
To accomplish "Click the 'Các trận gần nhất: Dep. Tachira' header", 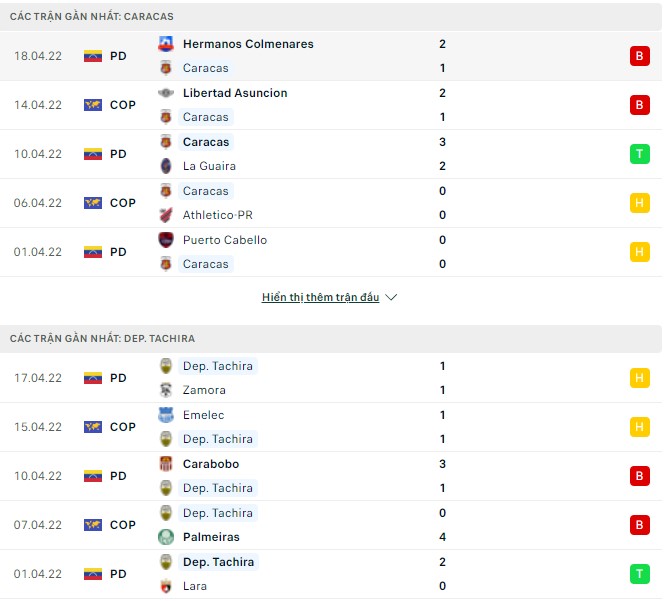I will click(x=102, y=339).
